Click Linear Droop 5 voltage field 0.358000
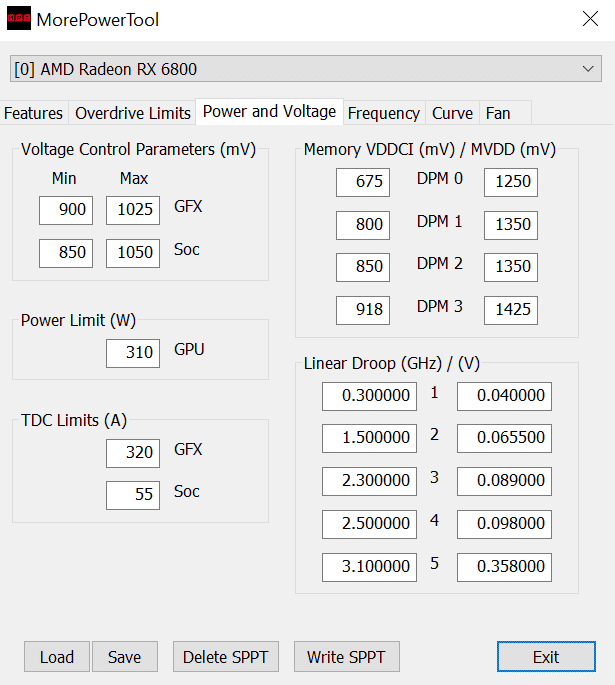 tap(504, 567)
